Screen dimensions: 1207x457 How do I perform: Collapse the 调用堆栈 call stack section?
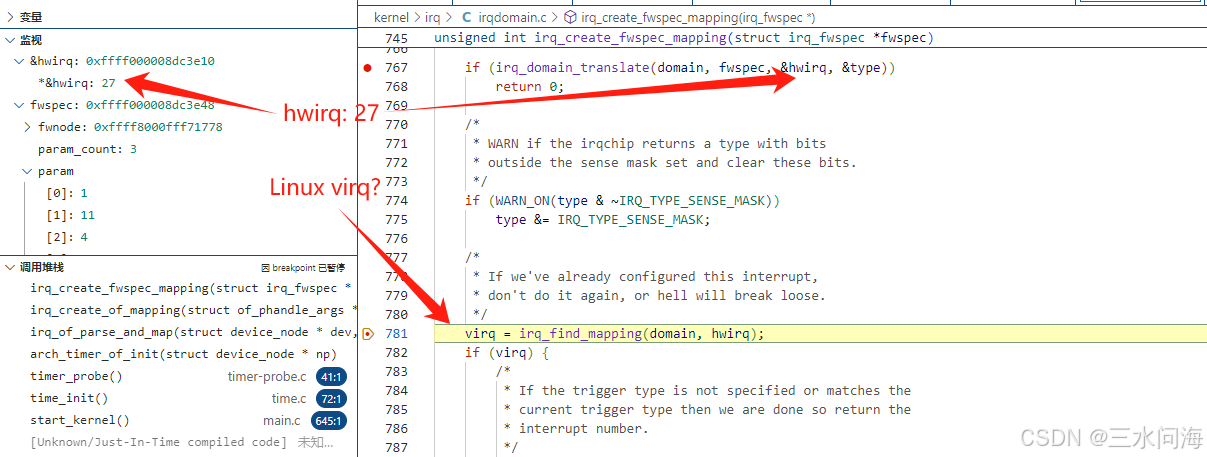(10, 267)
